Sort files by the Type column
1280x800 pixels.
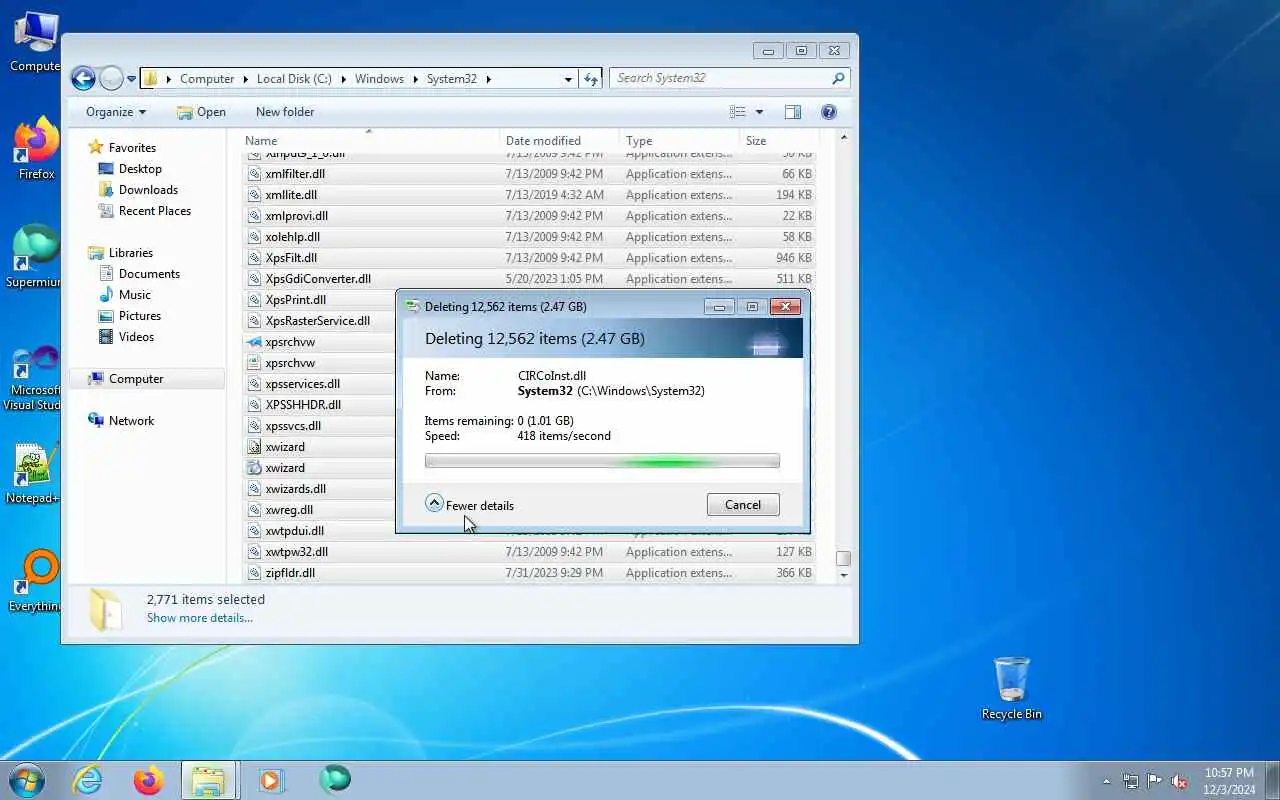pos(679,141)
